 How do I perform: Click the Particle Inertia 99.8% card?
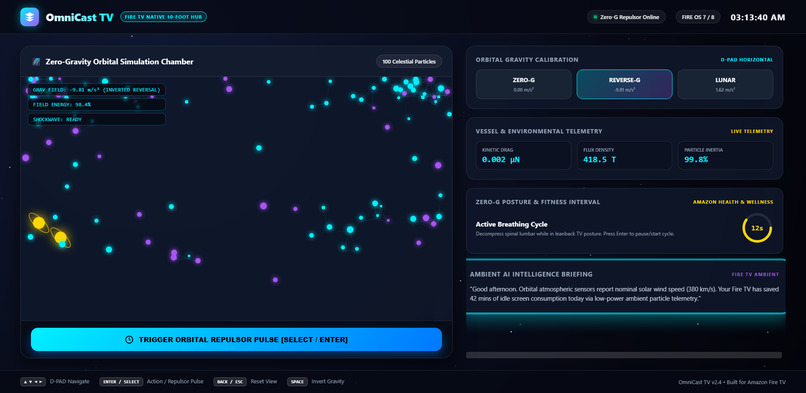tap(725, 155)
